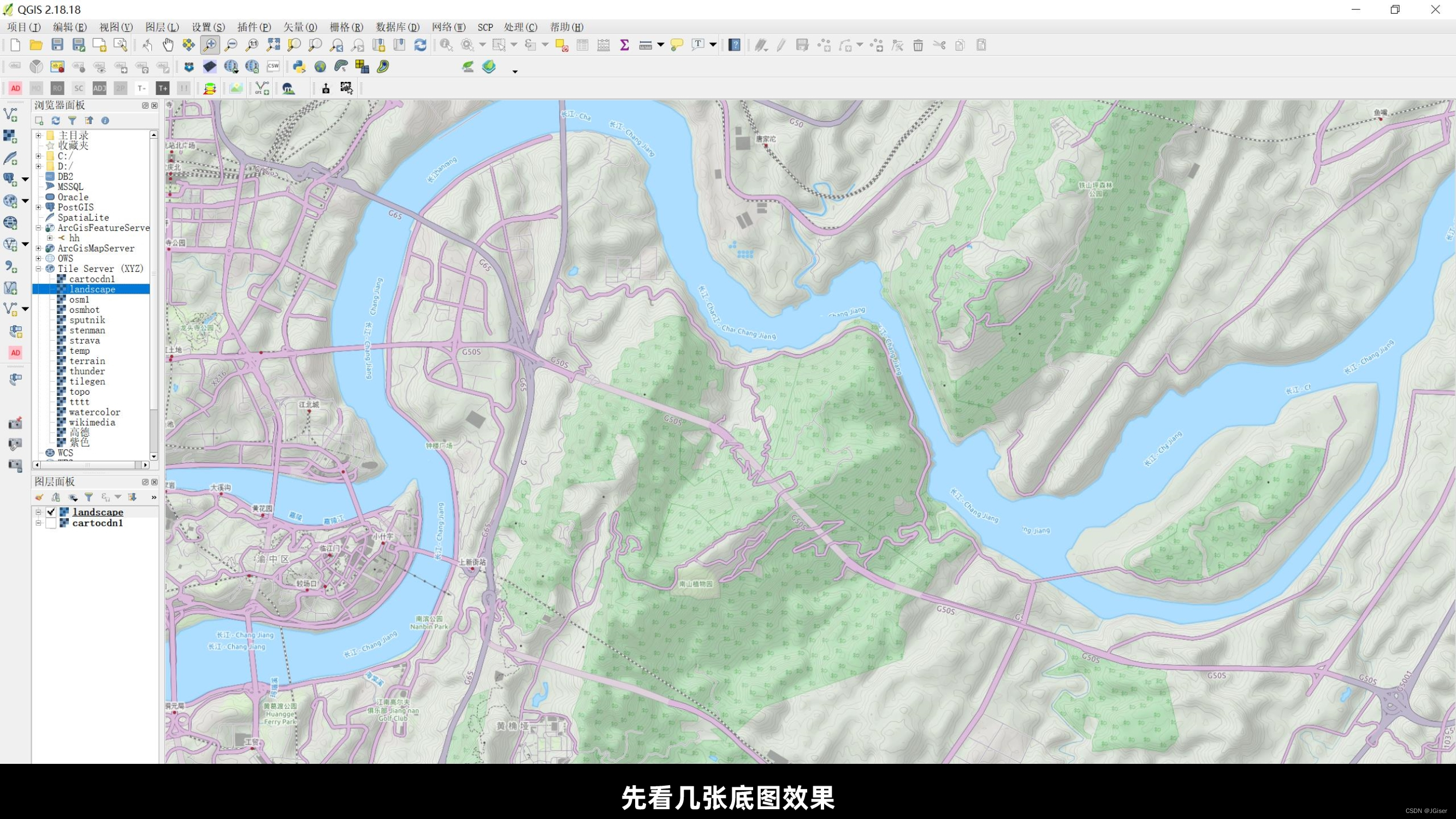Click the Add Vector Layer icon in sidebar
The image size is (1456, 819).
tap(11, 115)
